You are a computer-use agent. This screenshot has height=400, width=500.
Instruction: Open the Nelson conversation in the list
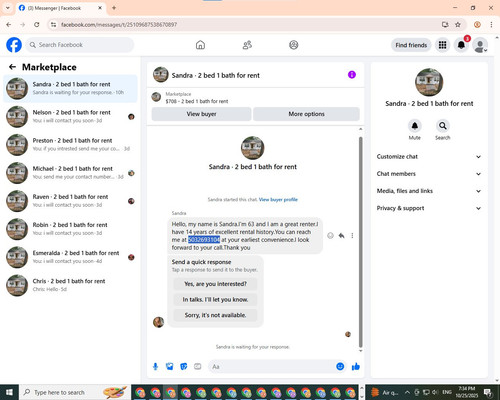70,116
